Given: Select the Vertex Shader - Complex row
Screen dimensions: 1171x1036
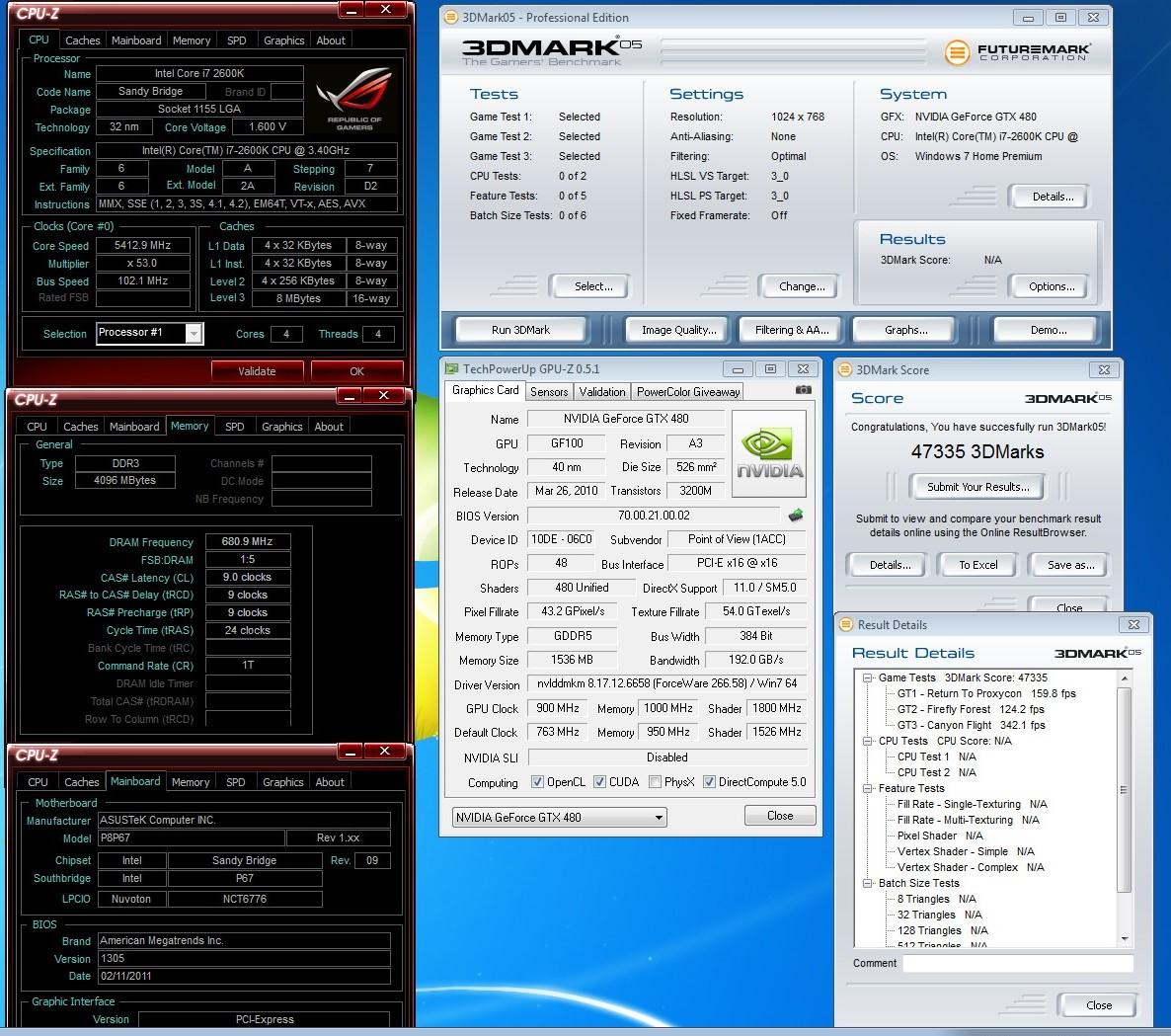Looking at the screenshot, I should pyautogui.click(x=971, y=867).
